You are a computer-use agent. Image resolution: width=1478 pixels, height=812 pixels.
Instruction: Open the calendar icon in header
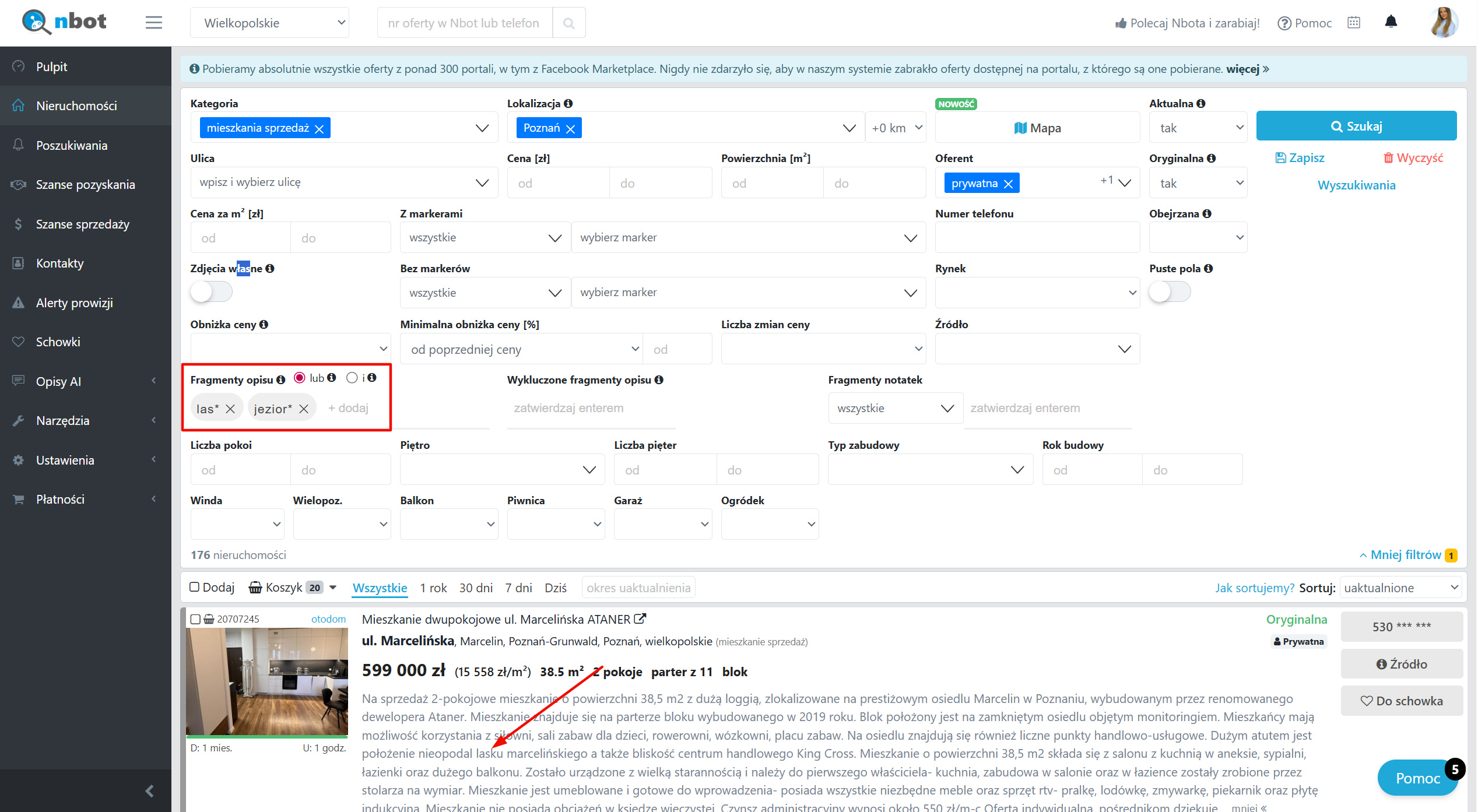[1354, 23]
